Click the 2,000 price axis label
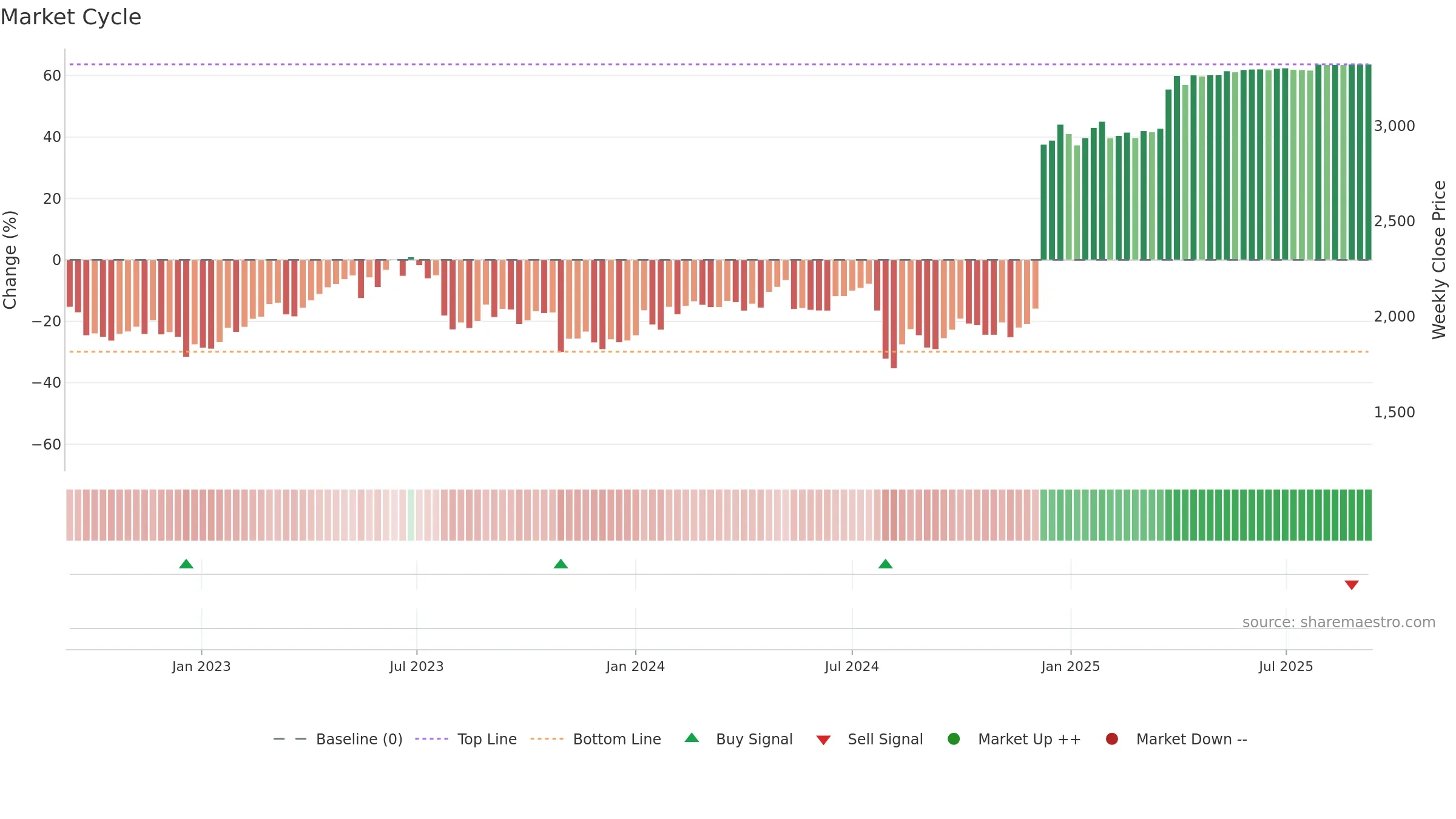The height and width of the screenshot is (819, 1456). (1394, 317)
